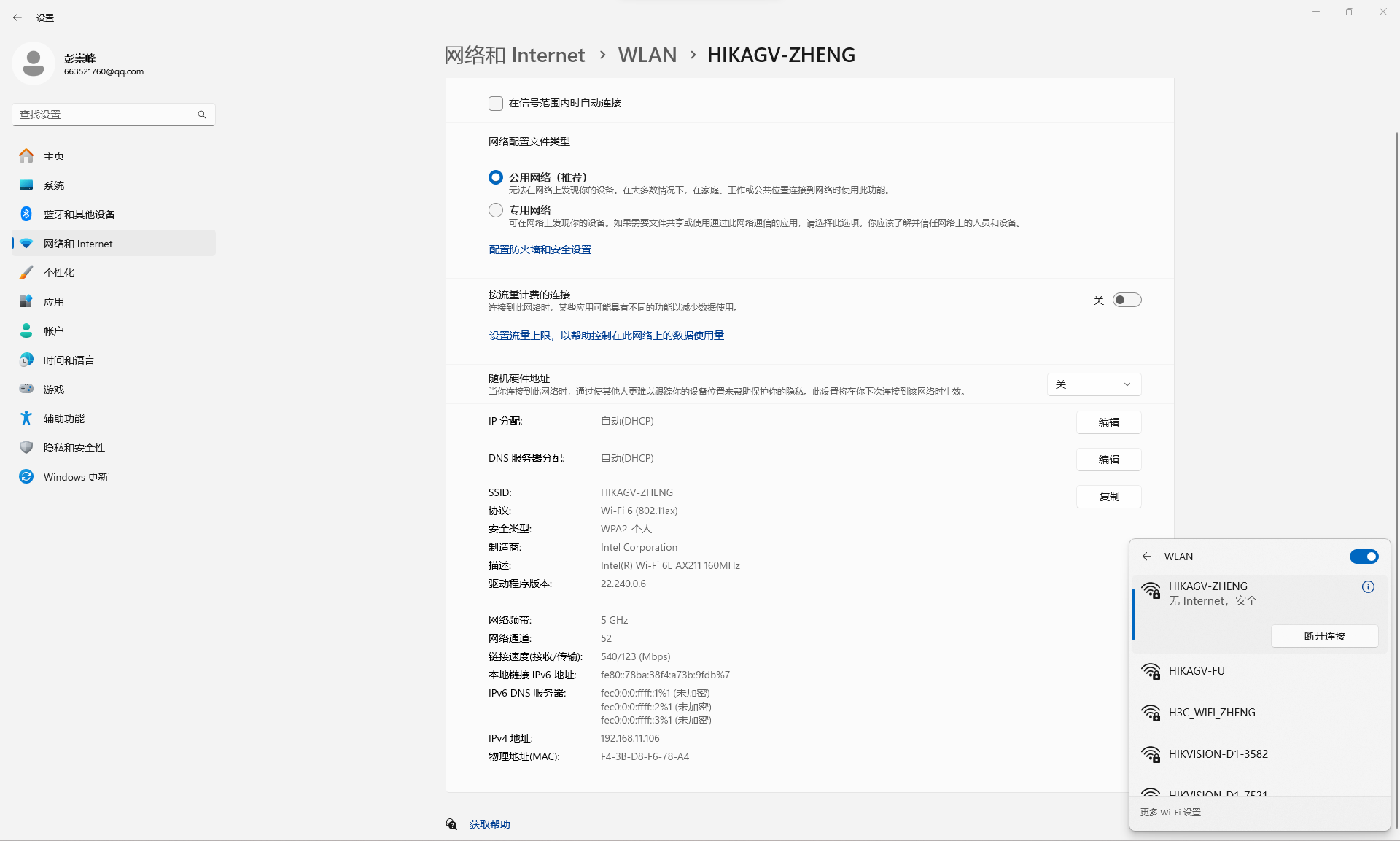This screenshot has height=841, width=1400.
Task: Open HIKAGV-ZHENG properties info icon
Action: coord(1368,587)
